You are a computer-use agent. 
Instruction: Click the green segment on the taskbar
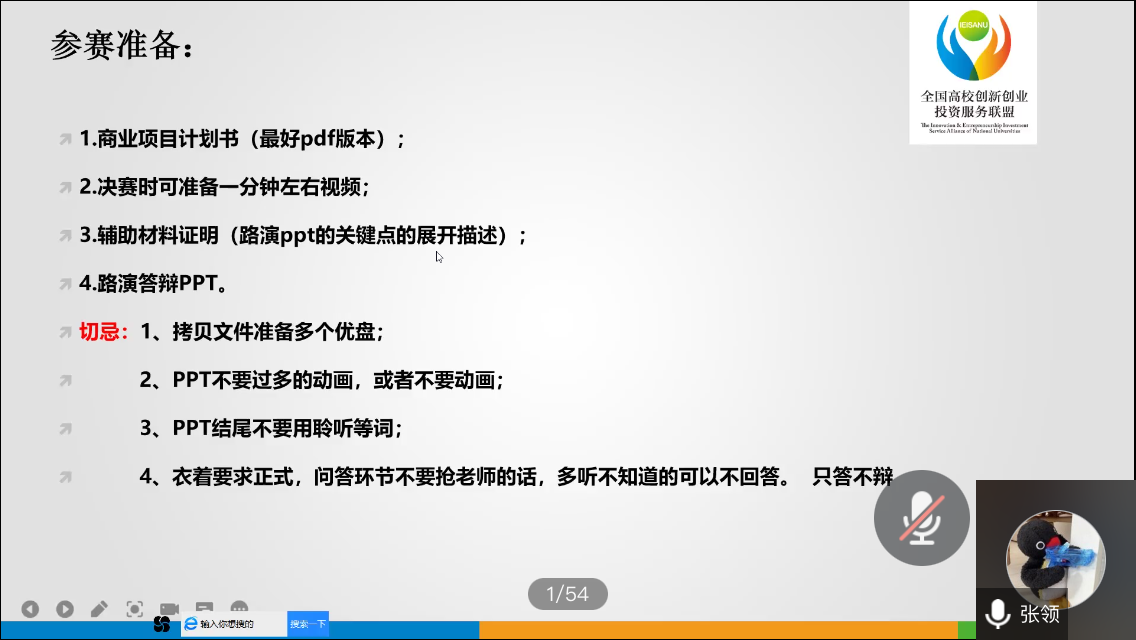[x=966, y=630]
